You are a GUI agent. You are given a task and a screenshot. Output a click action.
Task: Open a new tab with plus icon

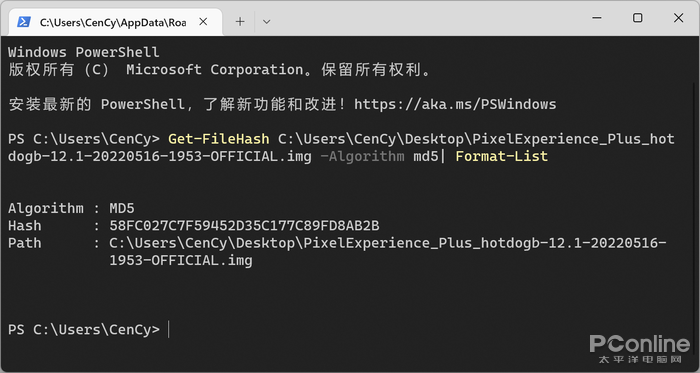(240, 21)
